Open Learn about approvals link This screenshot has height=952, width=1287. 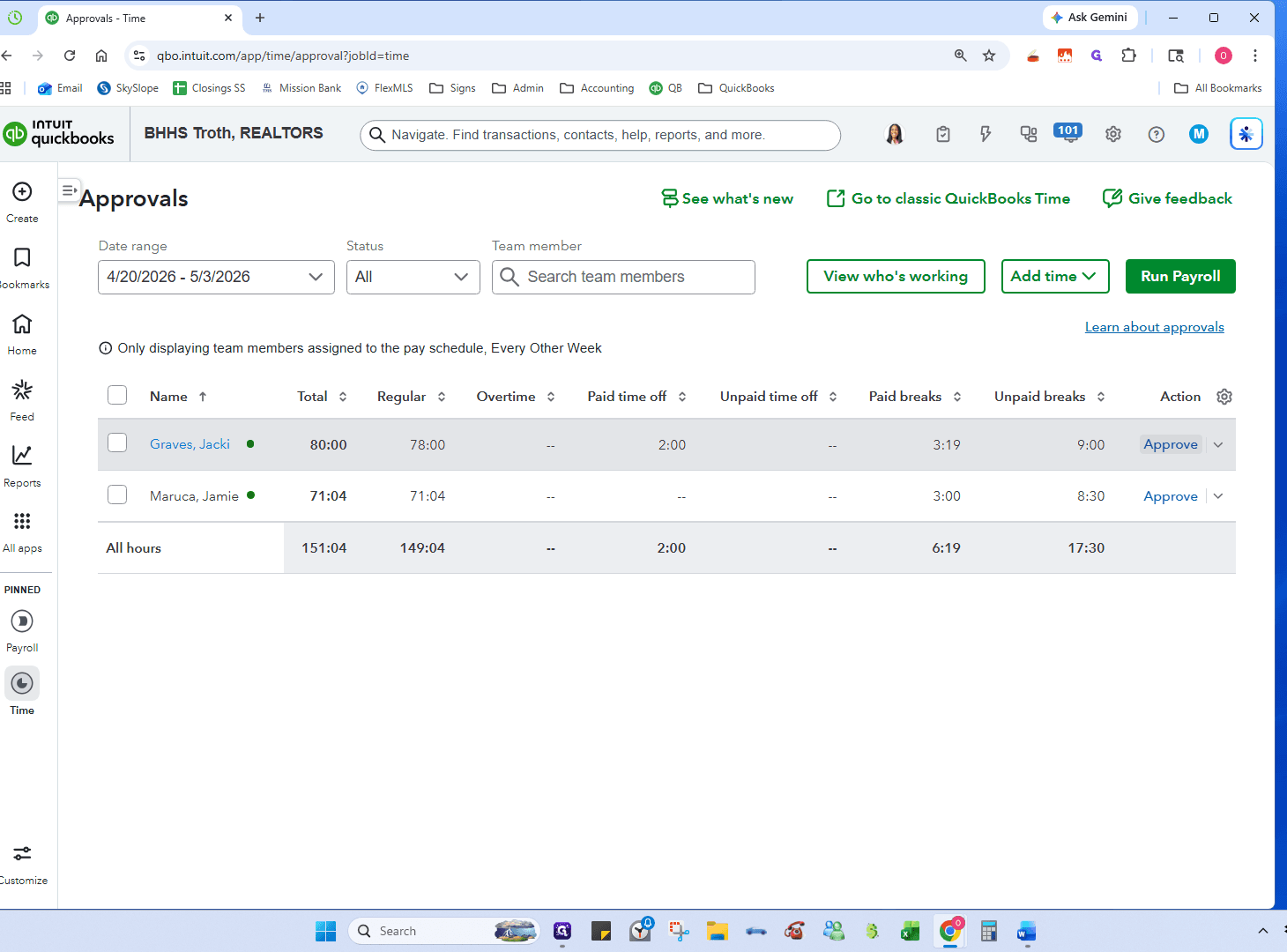pos(1154,327)
